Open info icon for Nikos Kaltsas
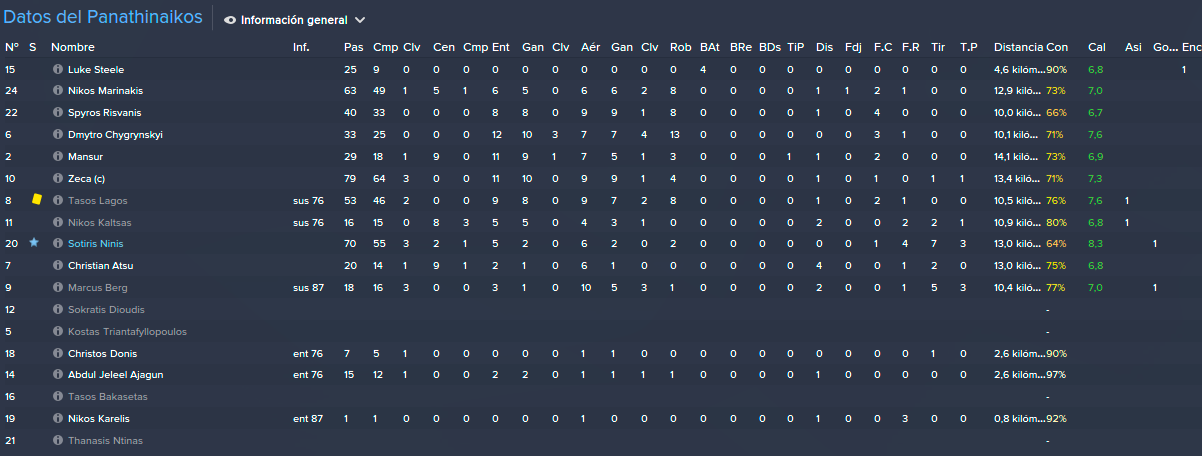Viewport: 1202px width, 456px height. click(x=57, y=222)
